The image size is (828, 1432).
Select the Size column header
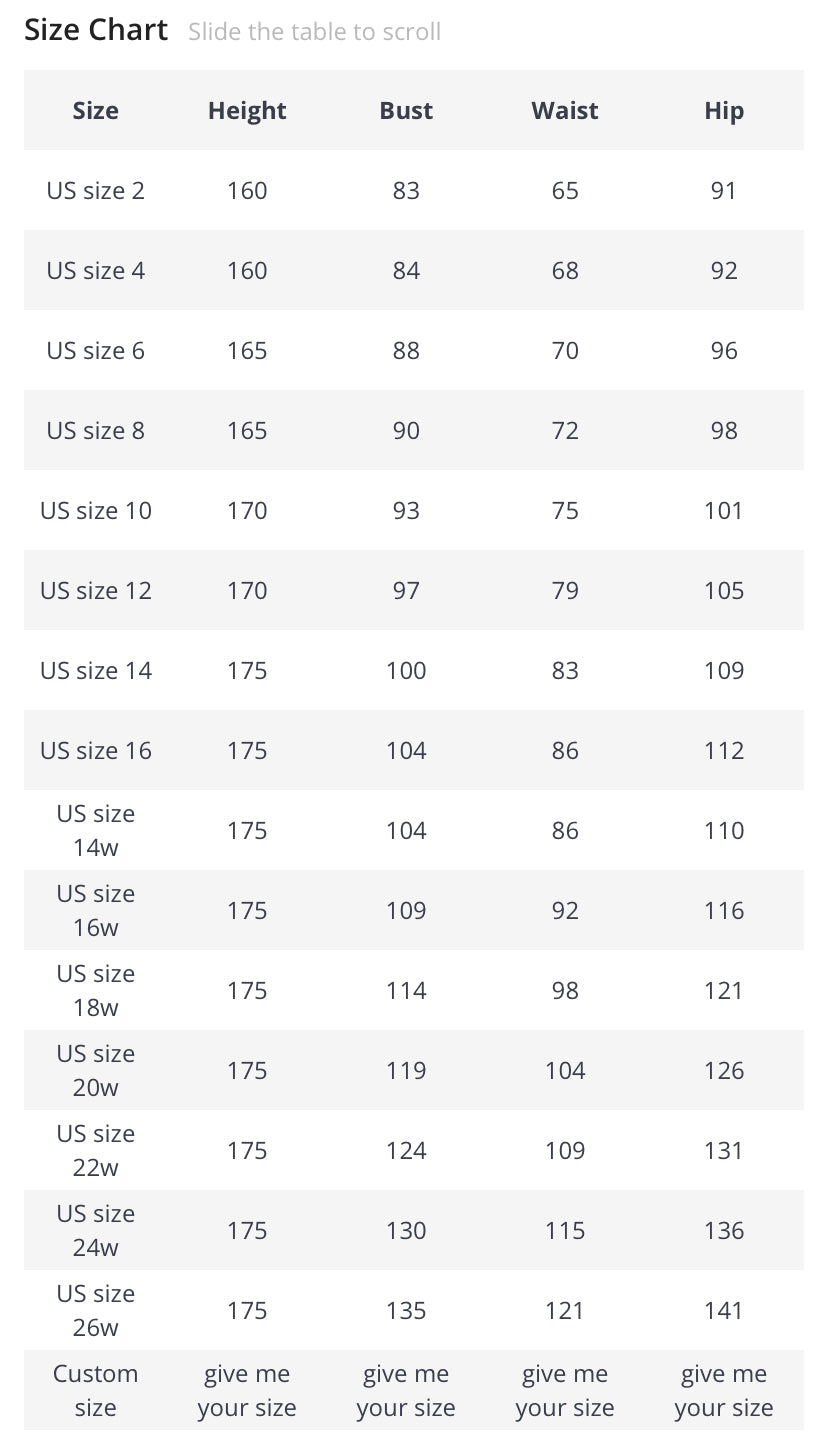(96, 111)
